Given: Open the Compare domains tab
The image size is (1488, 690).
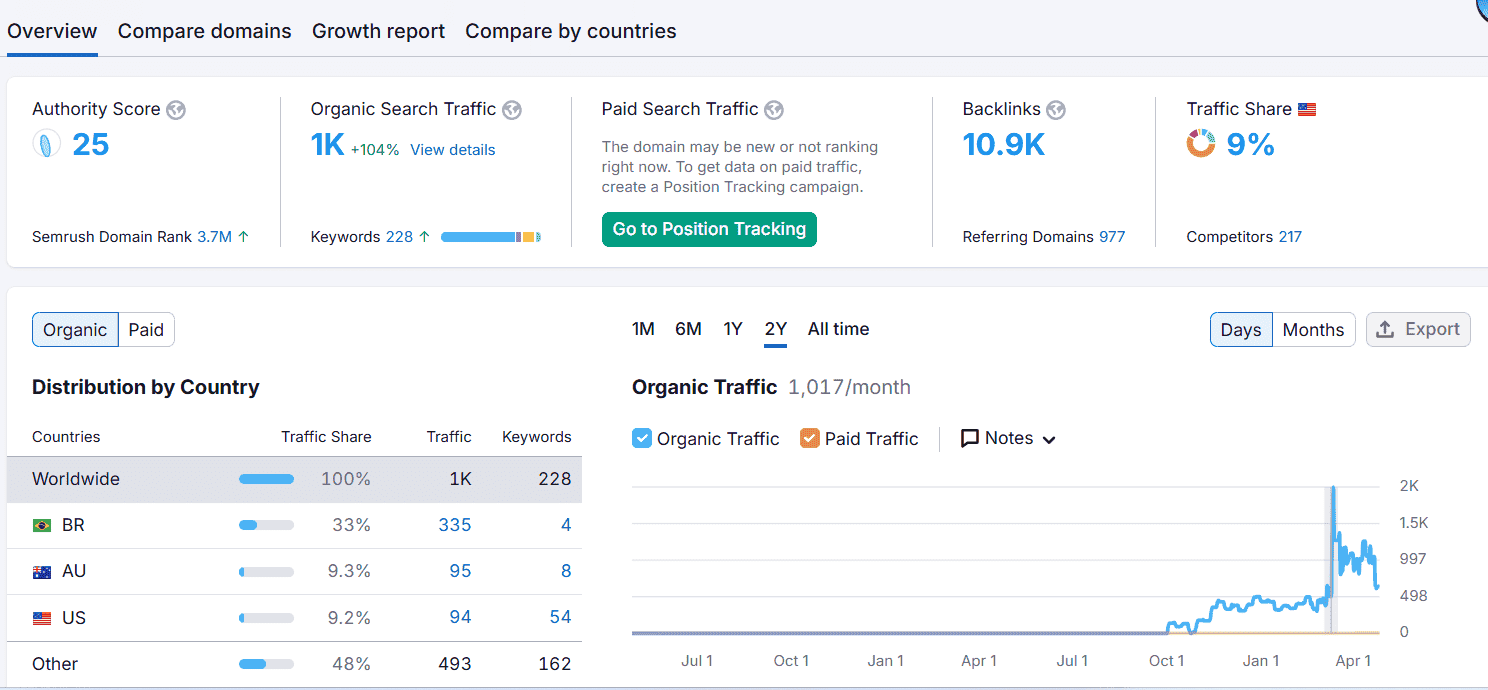Looking at the screenshot, I should coord(205,31).
